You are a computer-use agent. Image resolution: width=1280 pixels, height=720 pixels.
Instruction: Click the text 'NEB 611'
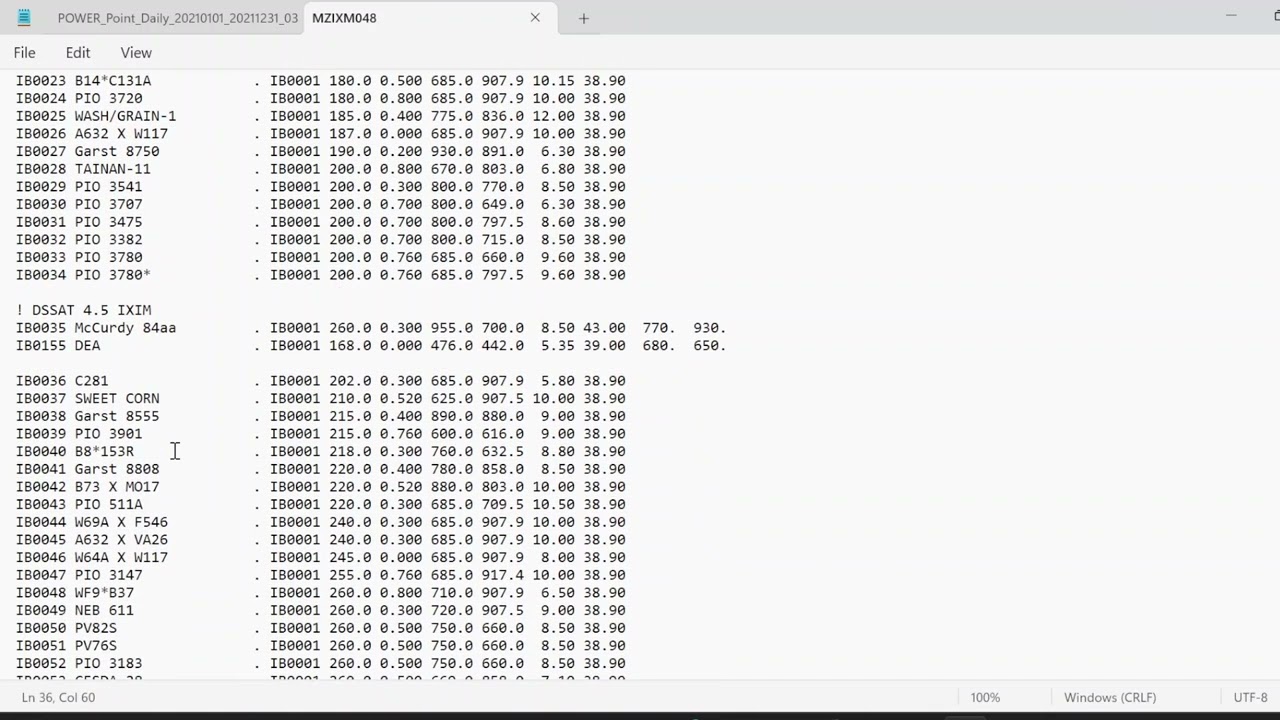tap(105, 611)
